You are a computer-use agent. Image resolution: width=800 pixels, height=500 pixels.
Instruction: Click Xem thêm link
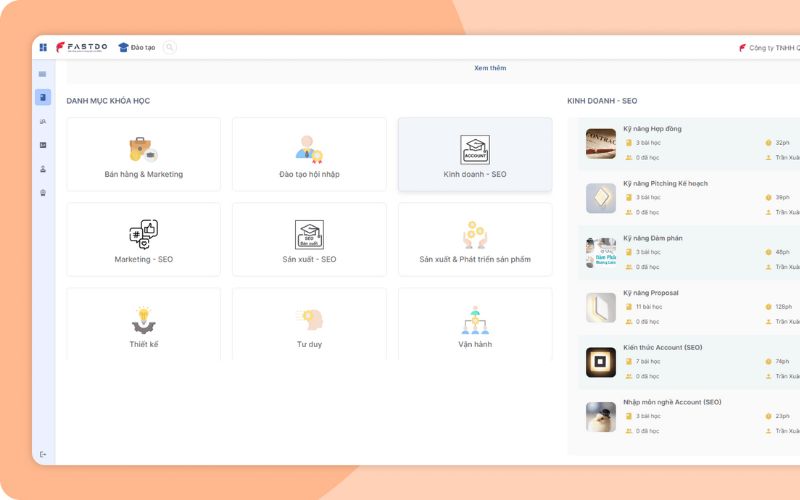[x=490, y=68]
